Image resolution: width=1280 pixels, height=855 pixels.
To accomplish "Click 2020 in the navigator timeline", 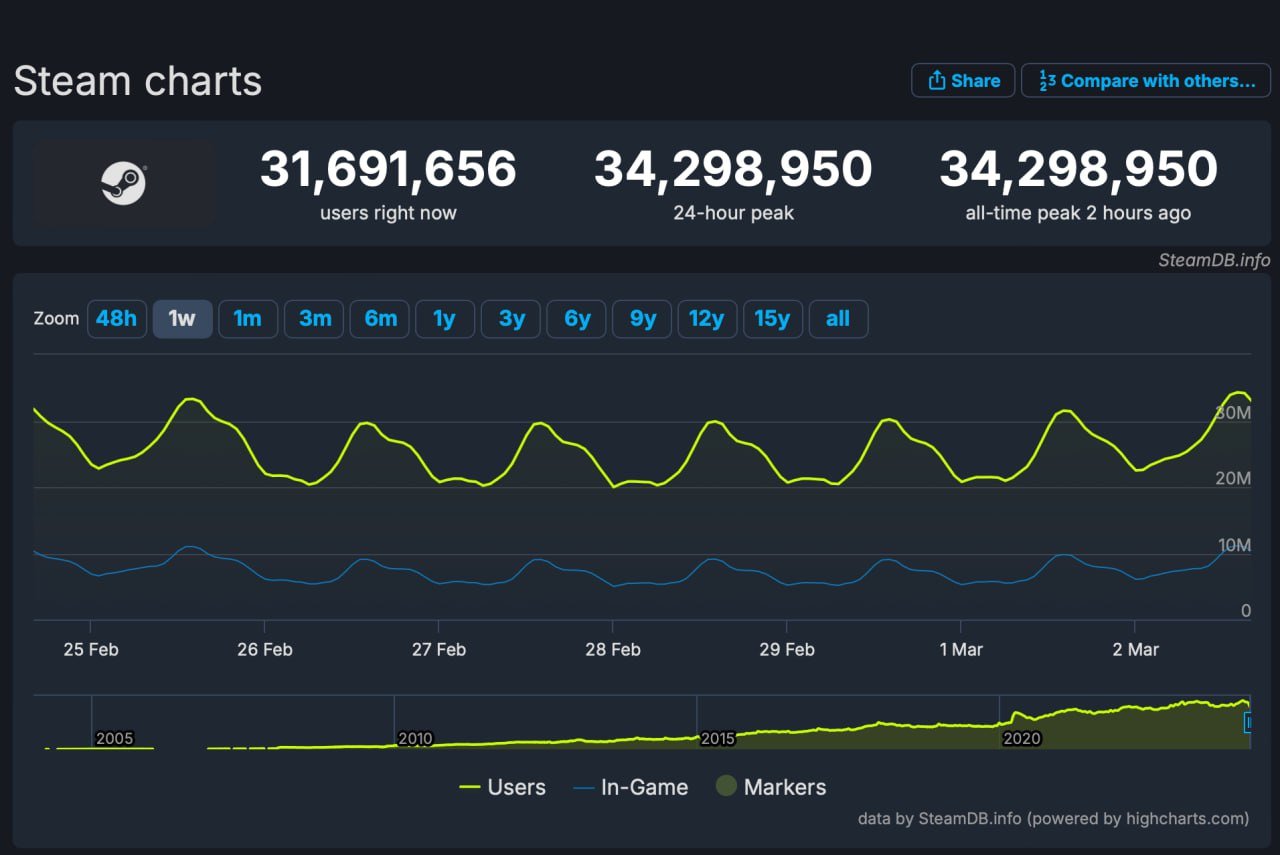I will (1021, 739).
